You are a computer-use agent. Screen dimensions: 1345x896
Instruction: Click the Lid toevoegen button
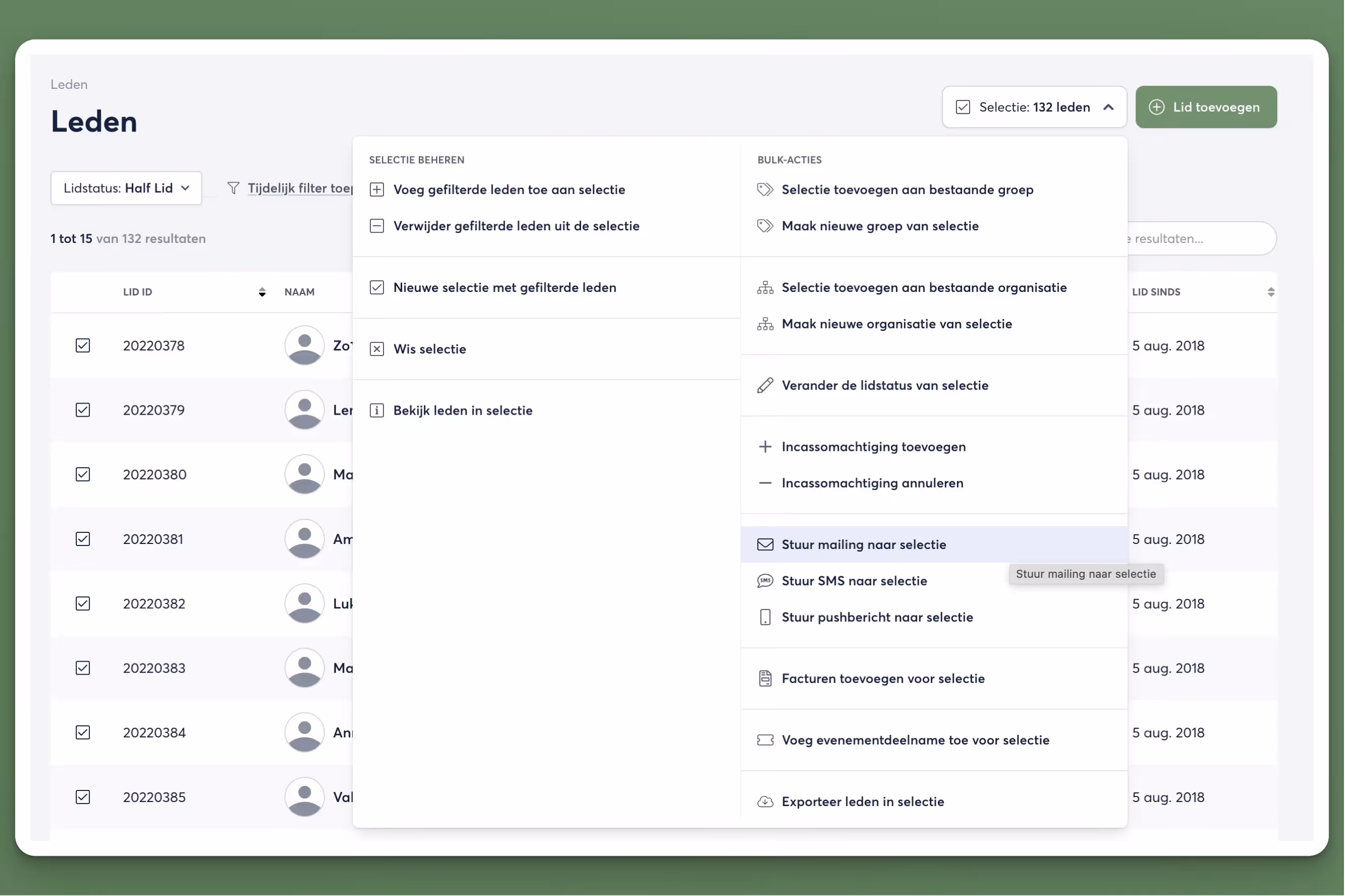1206,108
